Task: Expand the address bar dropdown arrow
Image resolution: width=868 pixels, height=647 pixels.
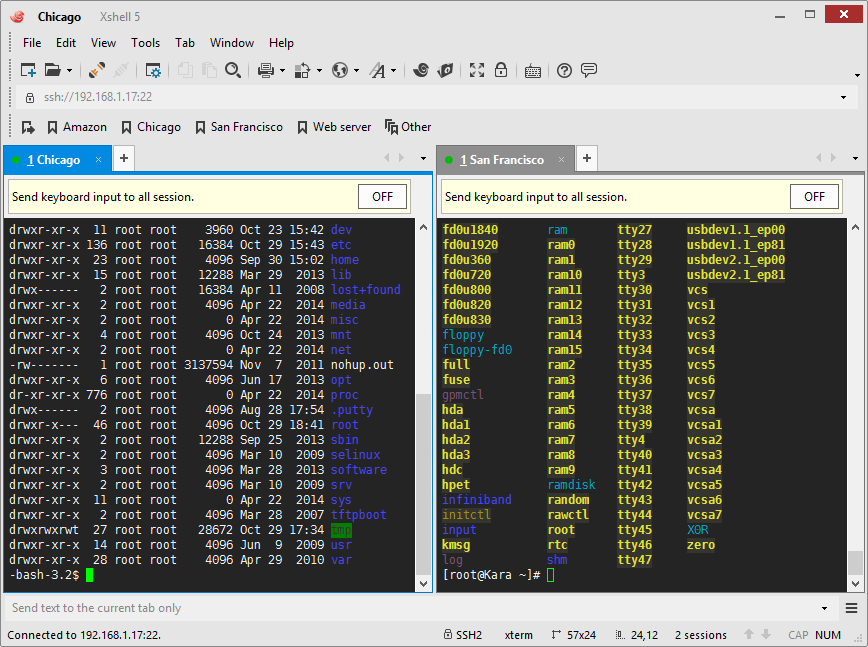Action: coord(843,97)
